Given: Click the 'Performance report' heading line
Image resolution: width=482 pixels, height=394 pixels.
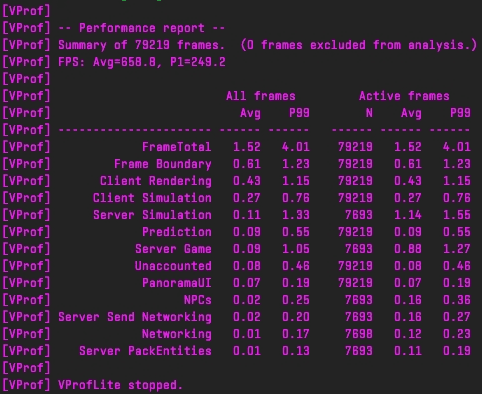Looking at the screenshot, I should tap(142, 28).
